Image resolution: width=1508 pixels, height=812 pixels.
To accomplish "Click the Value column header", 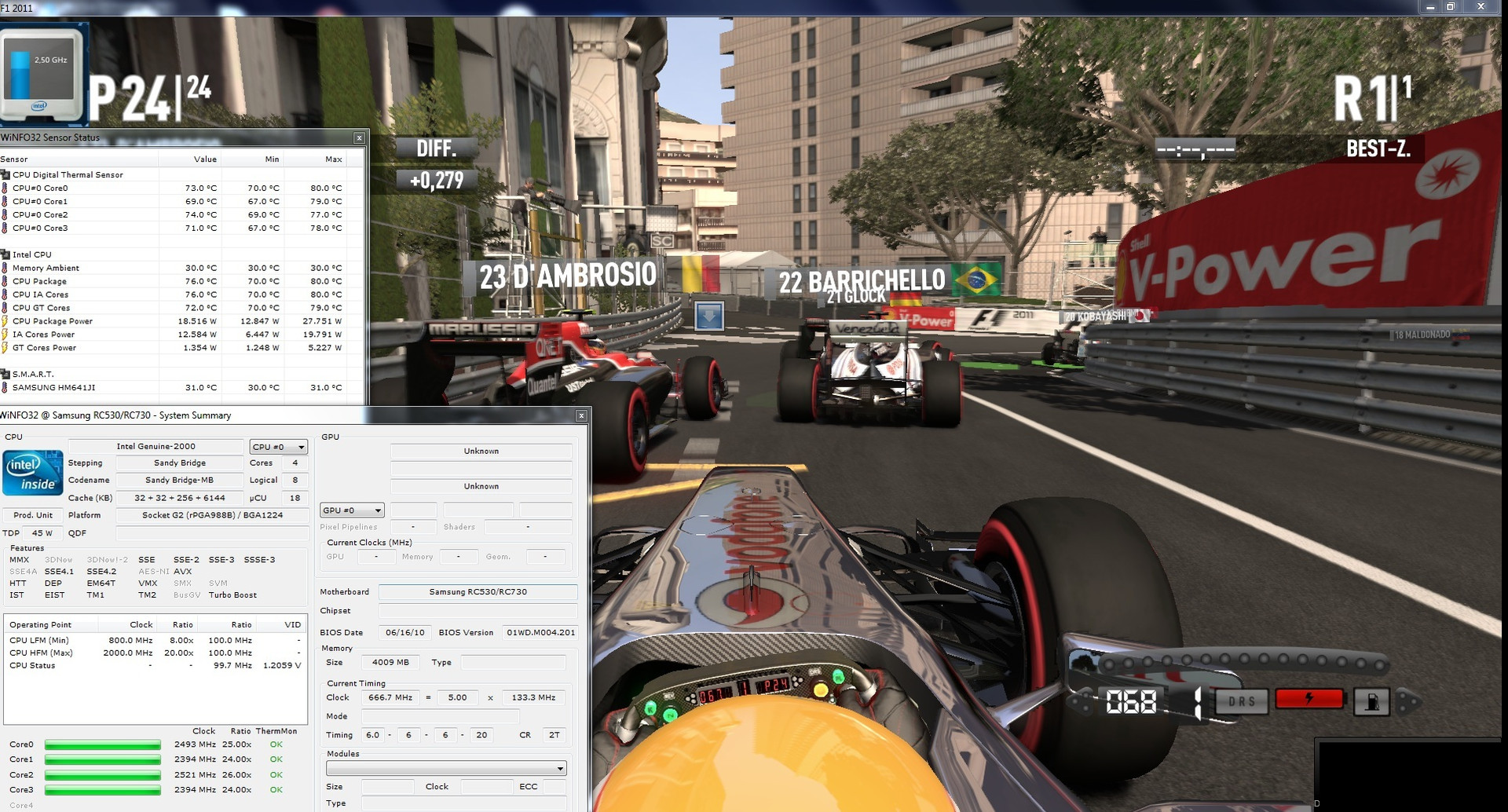I will pyautogui.click(x=189, y=159).
